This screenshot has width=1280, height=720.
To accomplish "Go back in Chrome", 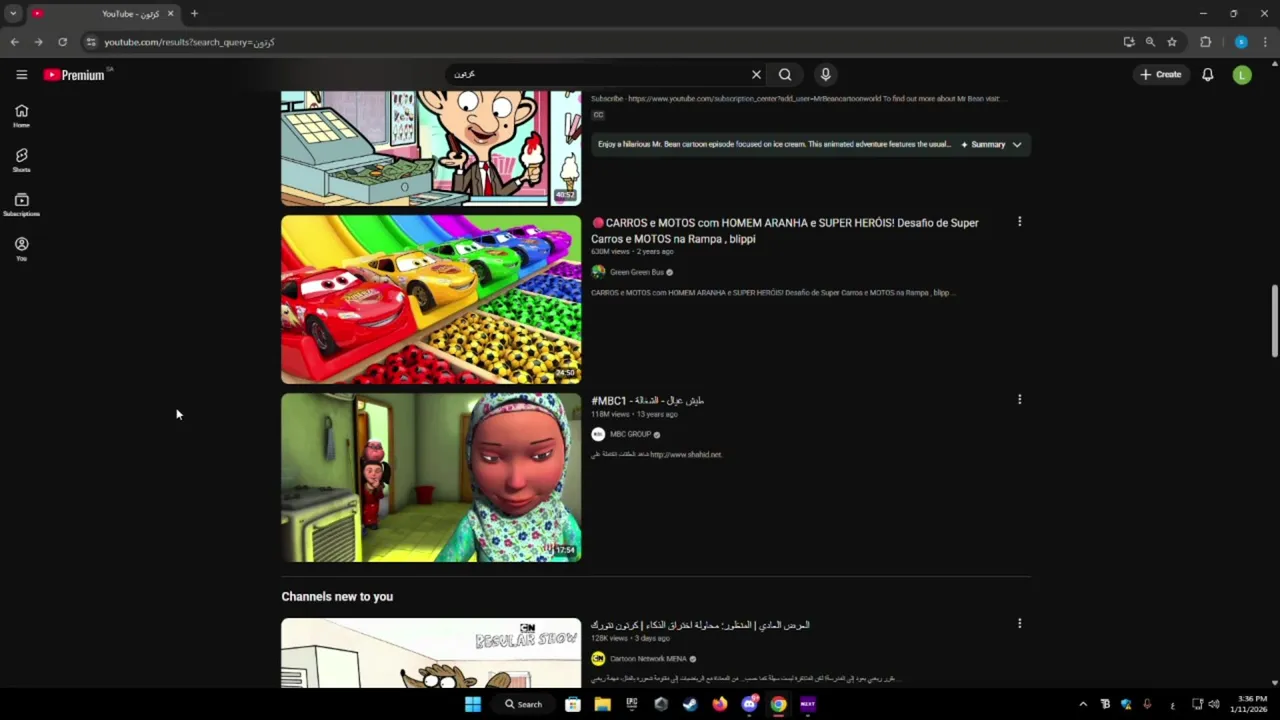I will (14, 42).
